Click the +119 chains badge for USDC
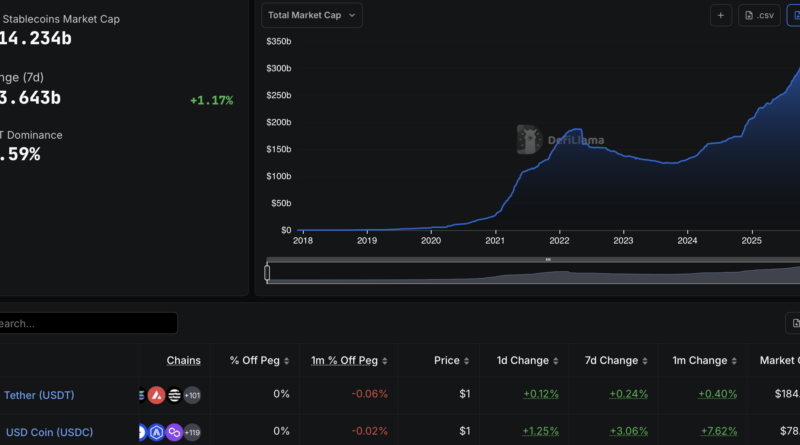The width and height of the screenshot is (800, 445). (191, 432)
